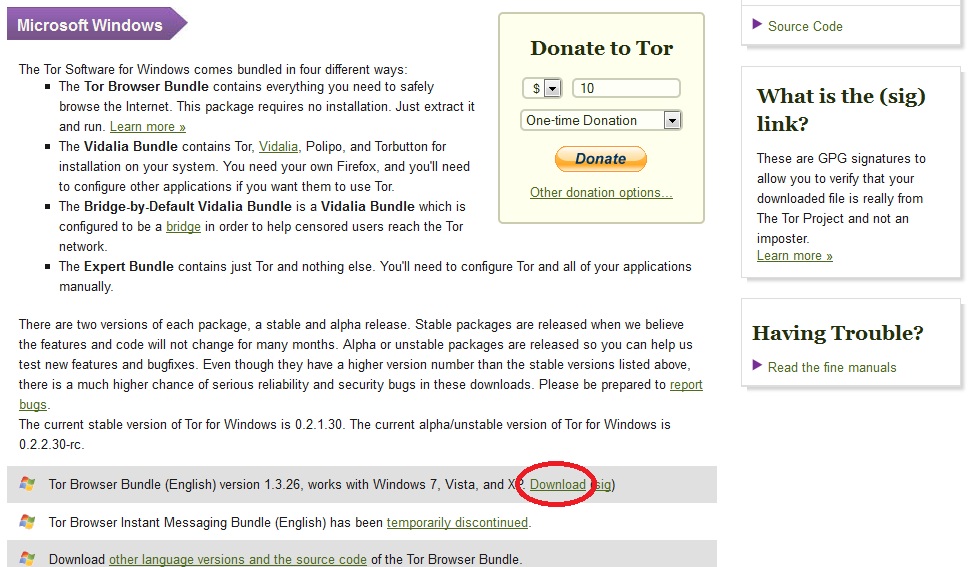Click the triangle bullet next to Read the fine manuals

click(x=757, y=365)
